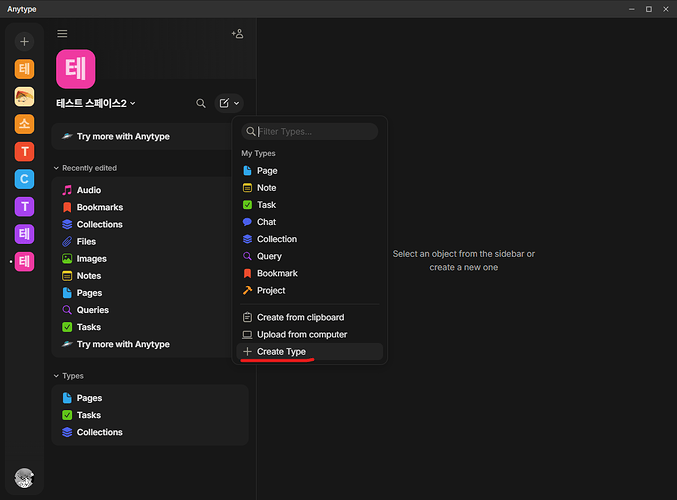Screen dimensions: 677x500
Task: Open the arrow next to the new object button
Action: coord(237,103)
